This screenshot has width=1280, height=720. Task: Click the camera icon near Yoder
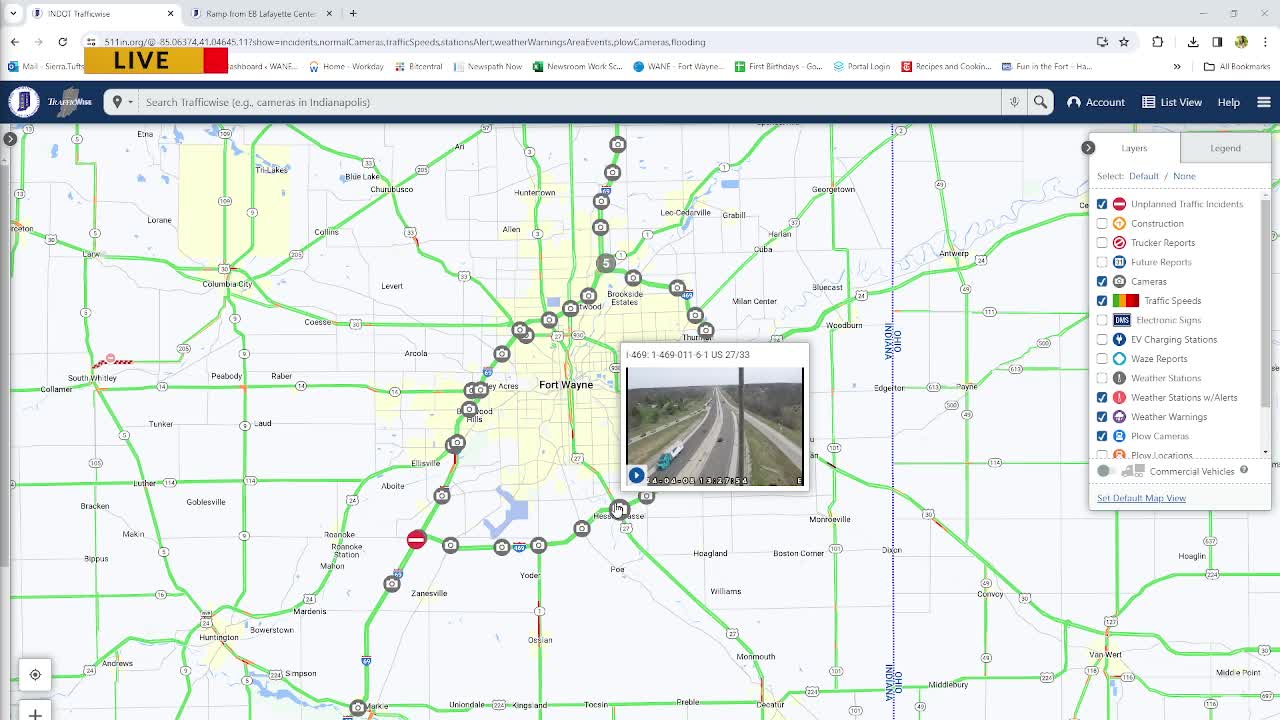coord(538,546)
